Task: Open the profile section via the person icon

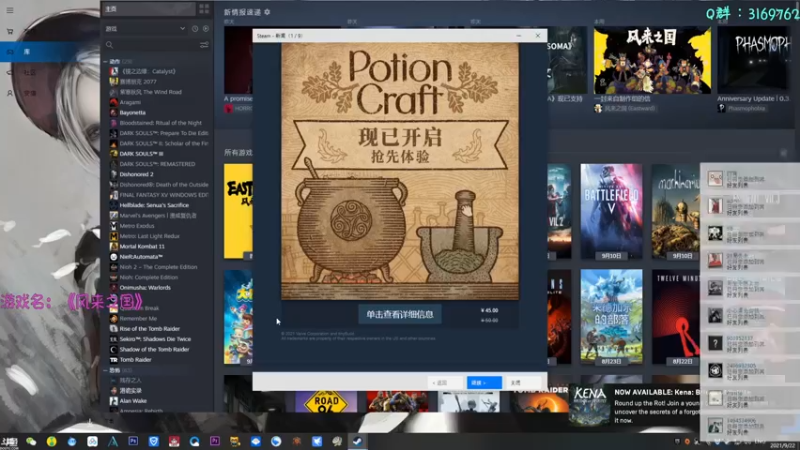Action: [x=10, y=93]
